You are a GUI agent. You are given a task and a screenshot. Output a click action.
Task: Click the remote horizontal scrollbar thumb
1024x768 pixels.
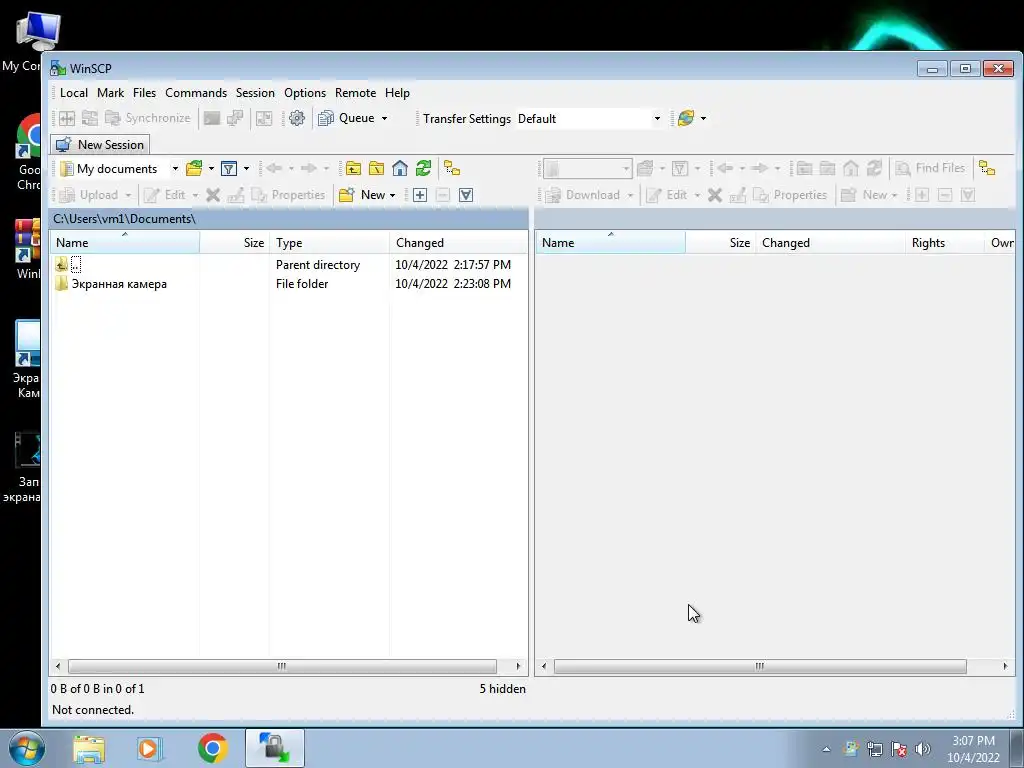pyautogui.click(x=760, y=666)
